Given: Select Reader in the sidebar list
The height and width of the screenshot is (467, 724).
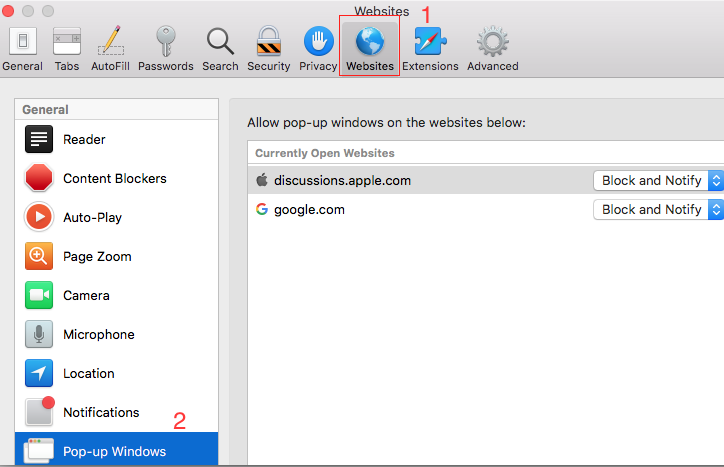Looking at the screenshot, I should (x=116, y=139).
